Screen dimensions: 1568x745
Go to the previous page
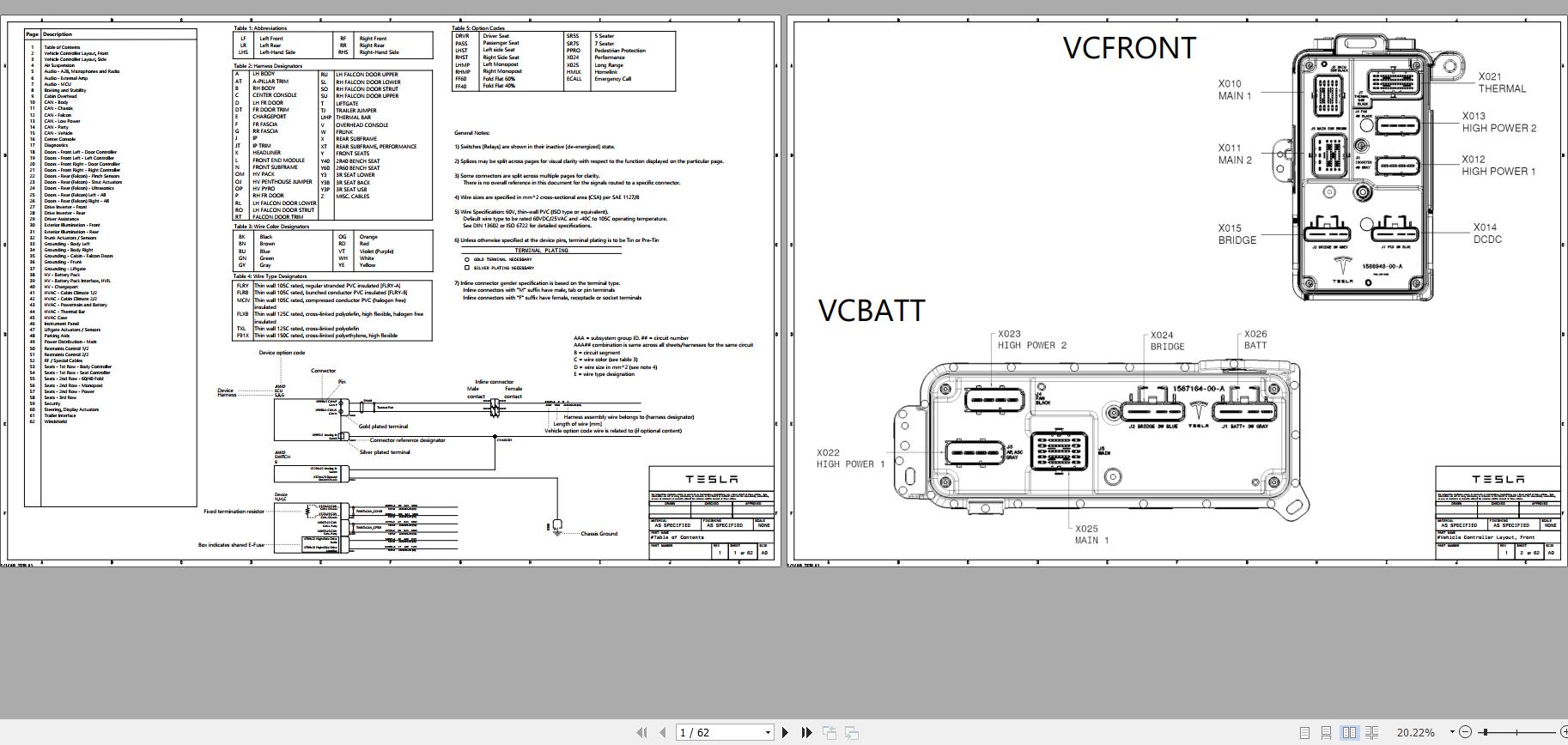[x=662, y=732]
